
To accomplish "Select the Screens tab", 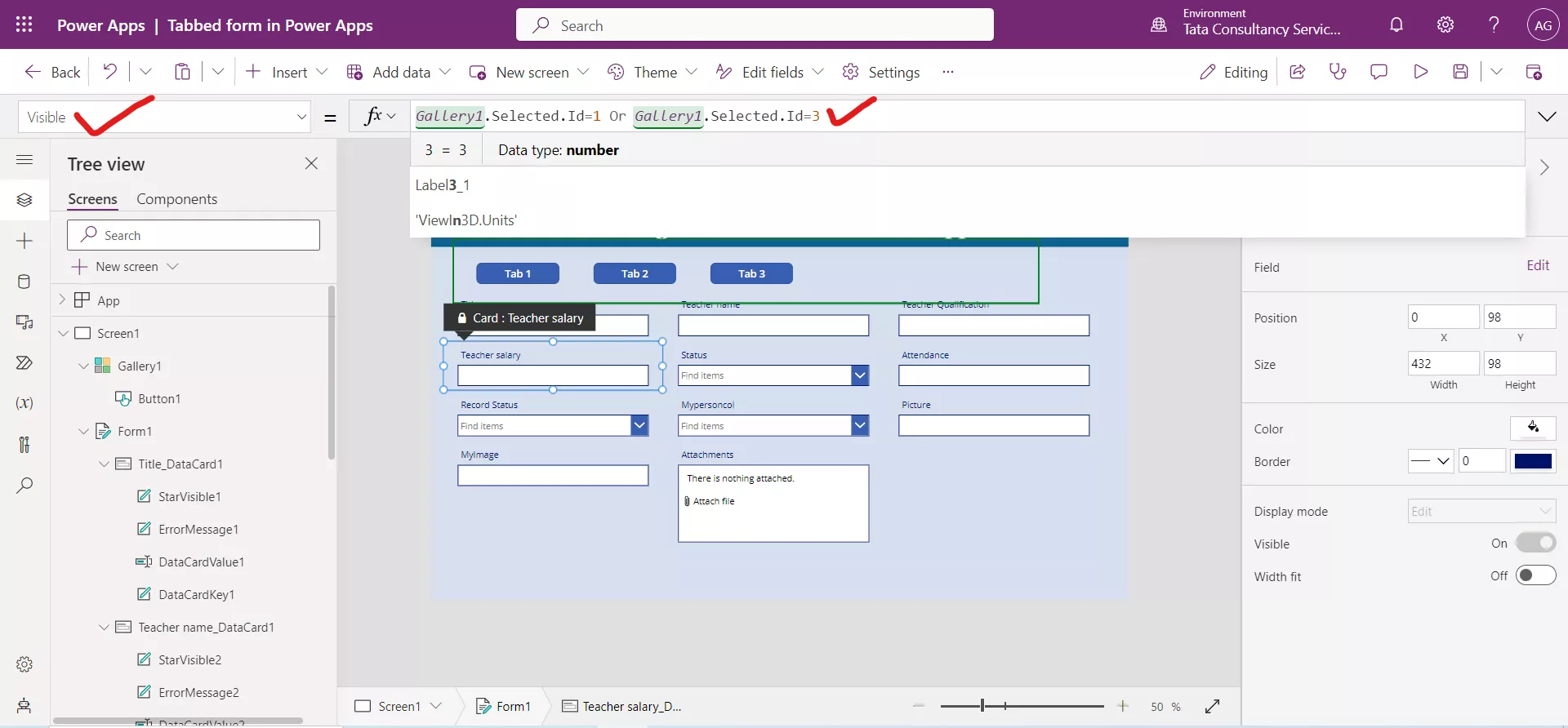I will [92, 199].
